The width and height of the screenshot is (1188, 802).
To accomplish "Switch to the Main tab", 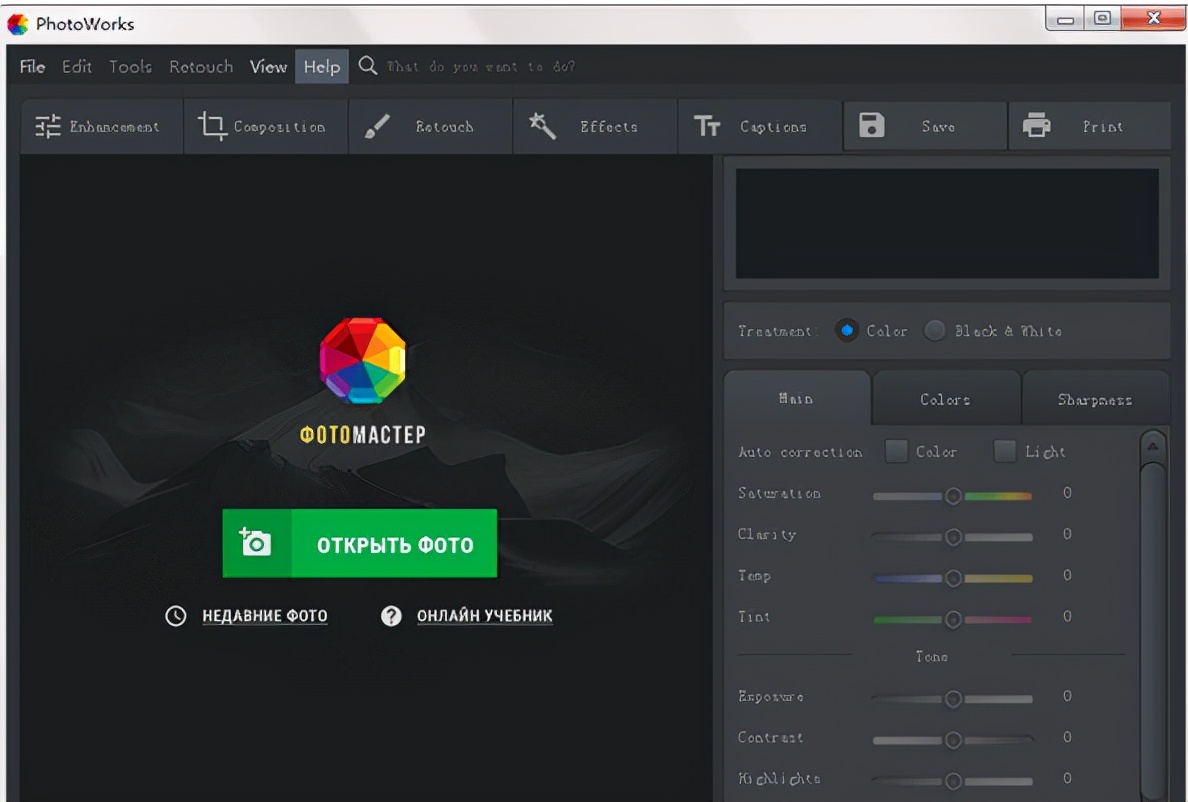I will (797, 398).
